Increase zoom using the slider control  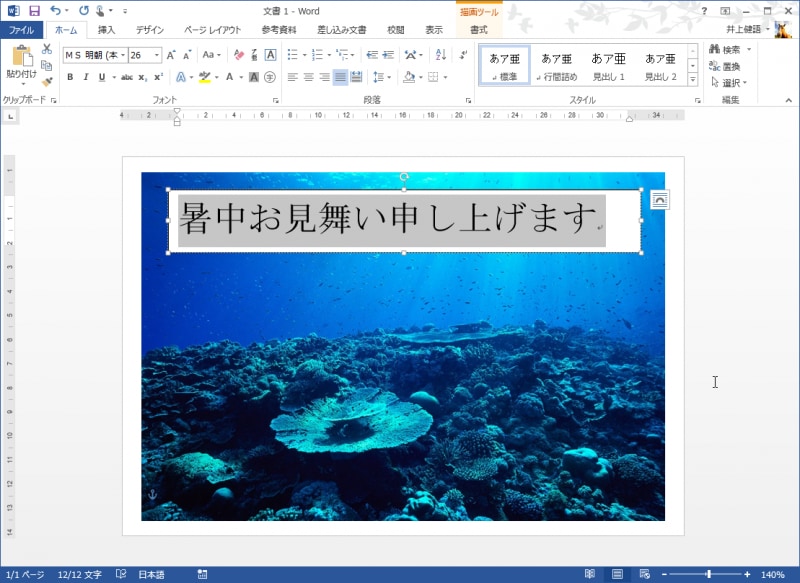tap(708, 575)
